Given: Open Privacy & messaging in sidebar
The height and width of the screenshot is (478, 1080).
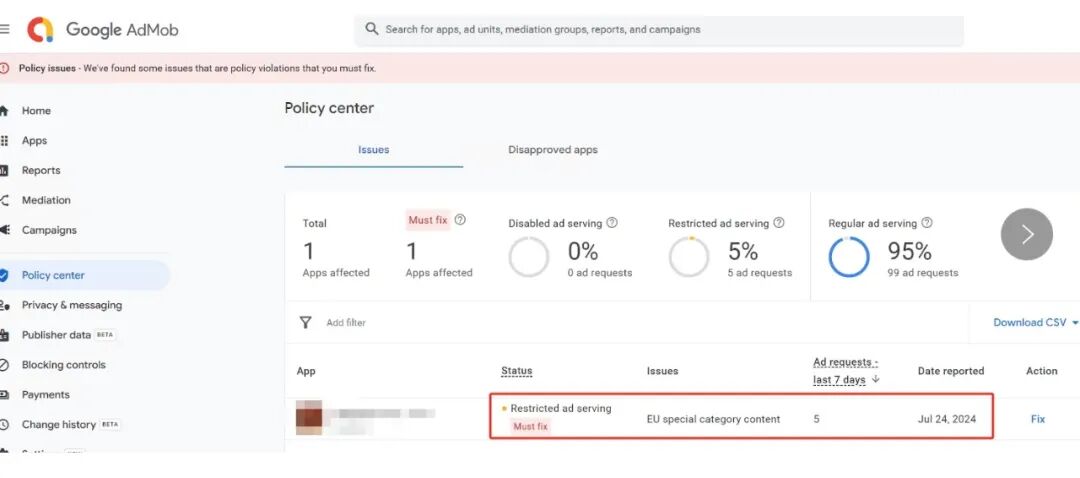Looking at the screenshot, I should point(72,305).
